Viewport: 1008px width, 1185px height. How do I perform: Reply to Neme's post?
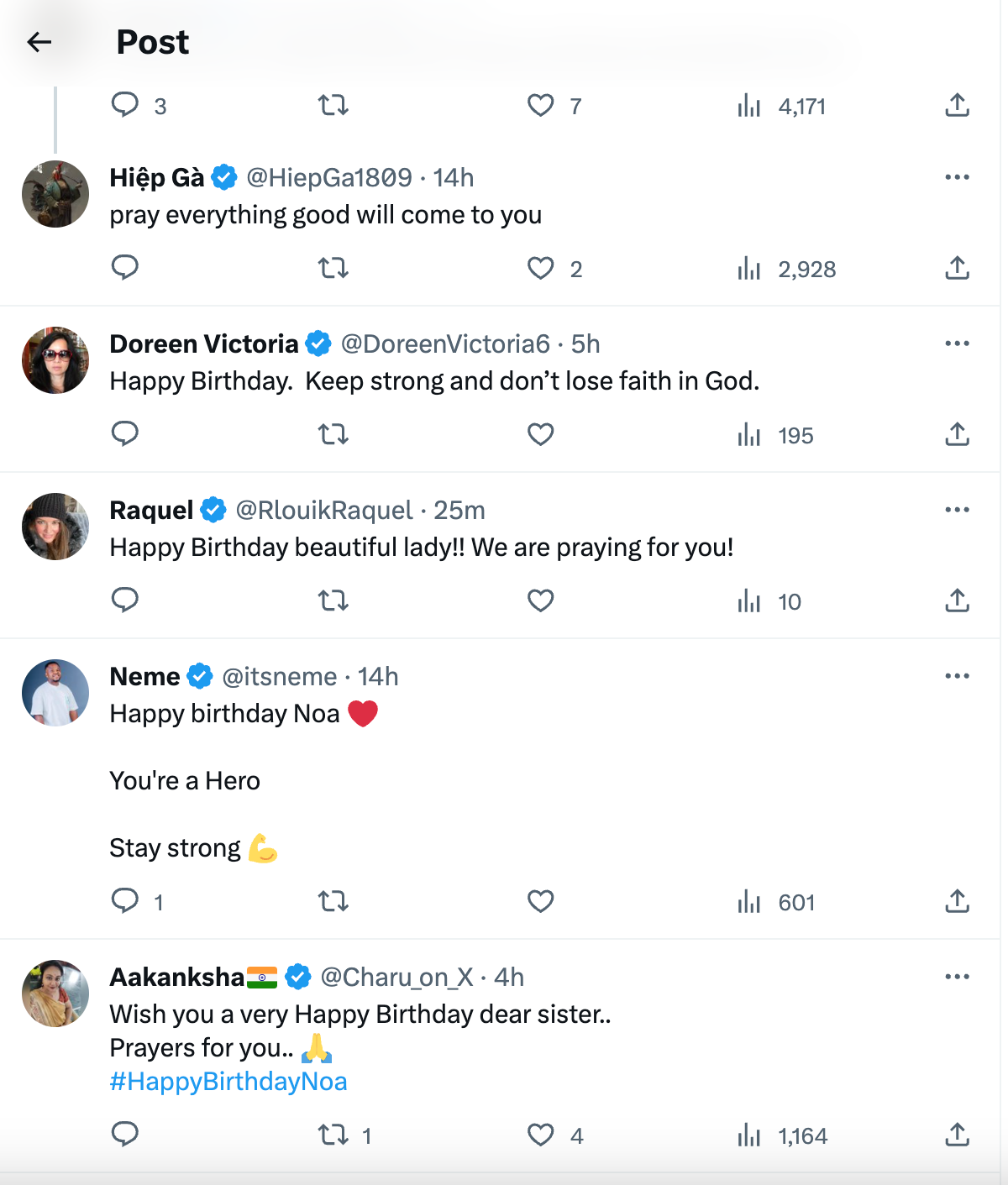(125, 901)
